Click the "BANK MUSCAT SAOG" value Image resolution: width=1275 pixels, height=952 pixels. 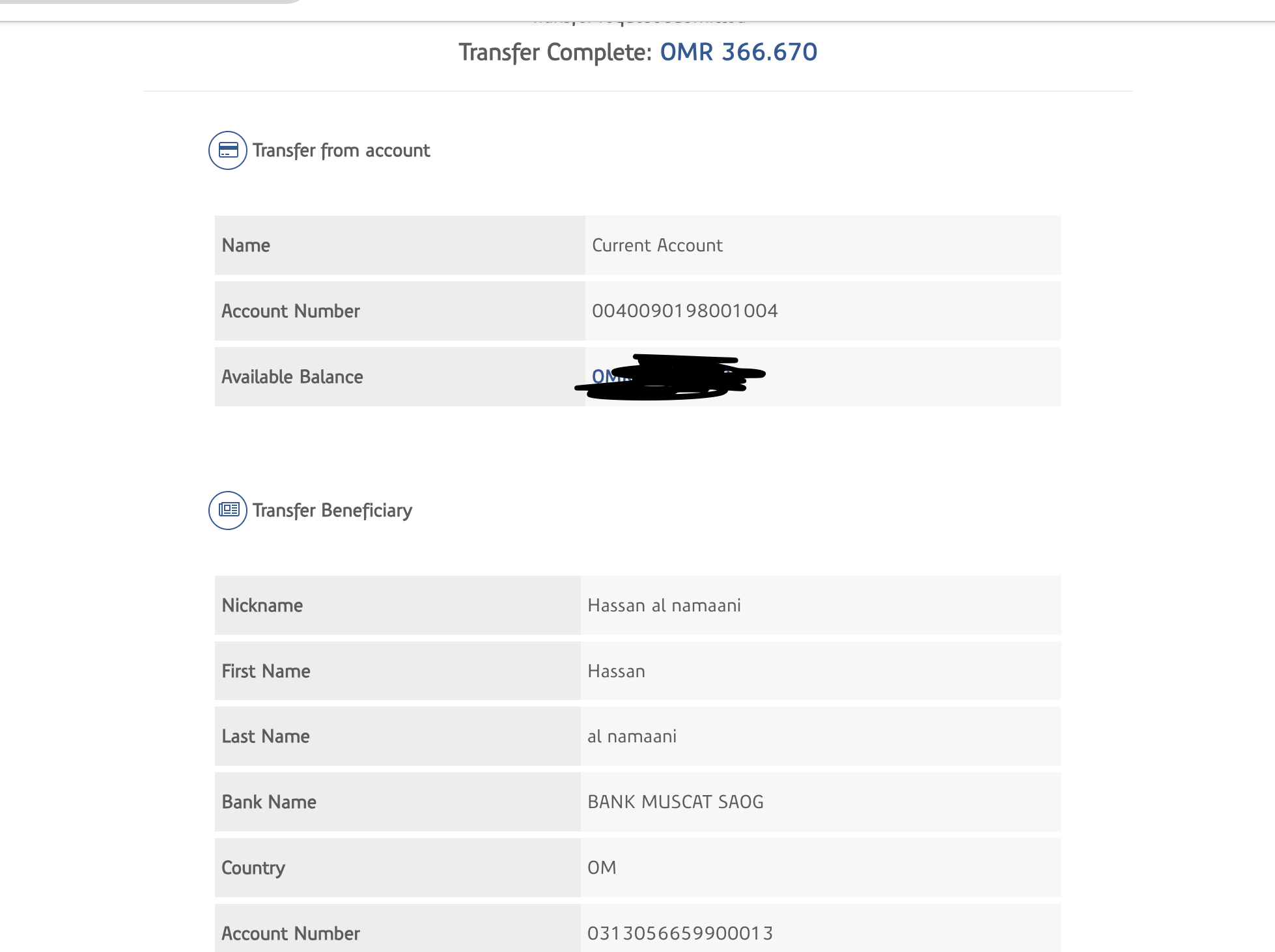pos(675,802)
